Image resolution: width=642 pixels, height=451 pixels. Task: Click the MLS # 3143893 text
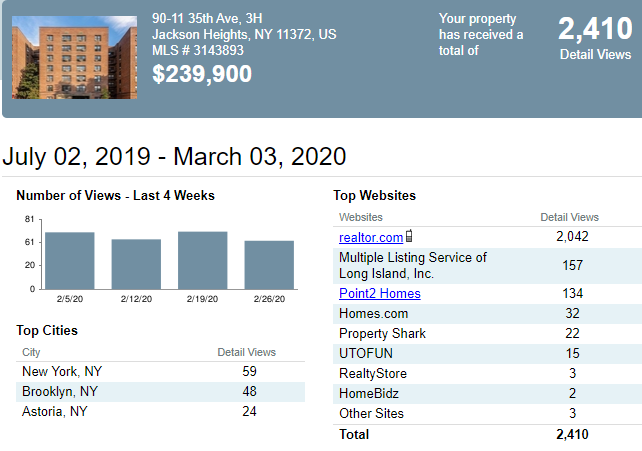pyautogui.click(x=198, y=50)
